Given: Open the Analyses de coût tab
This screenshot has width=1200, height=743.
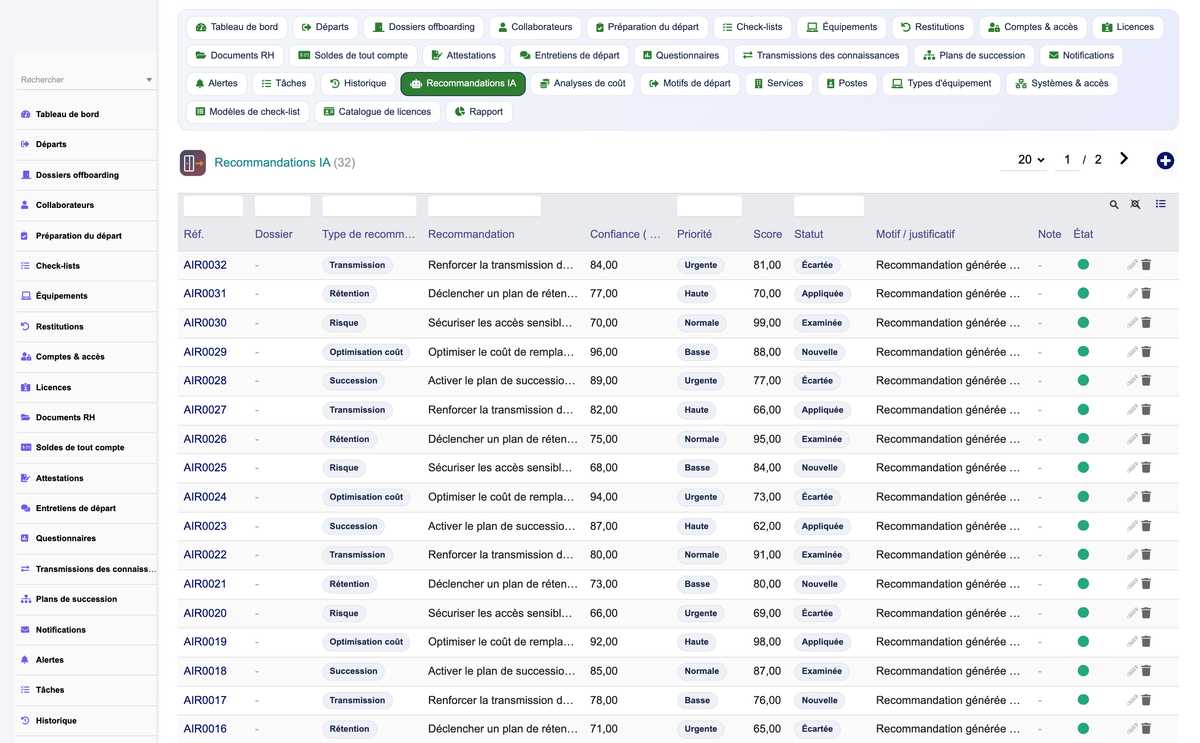Looking at the screenshot, I should click(x=582, y=84).
